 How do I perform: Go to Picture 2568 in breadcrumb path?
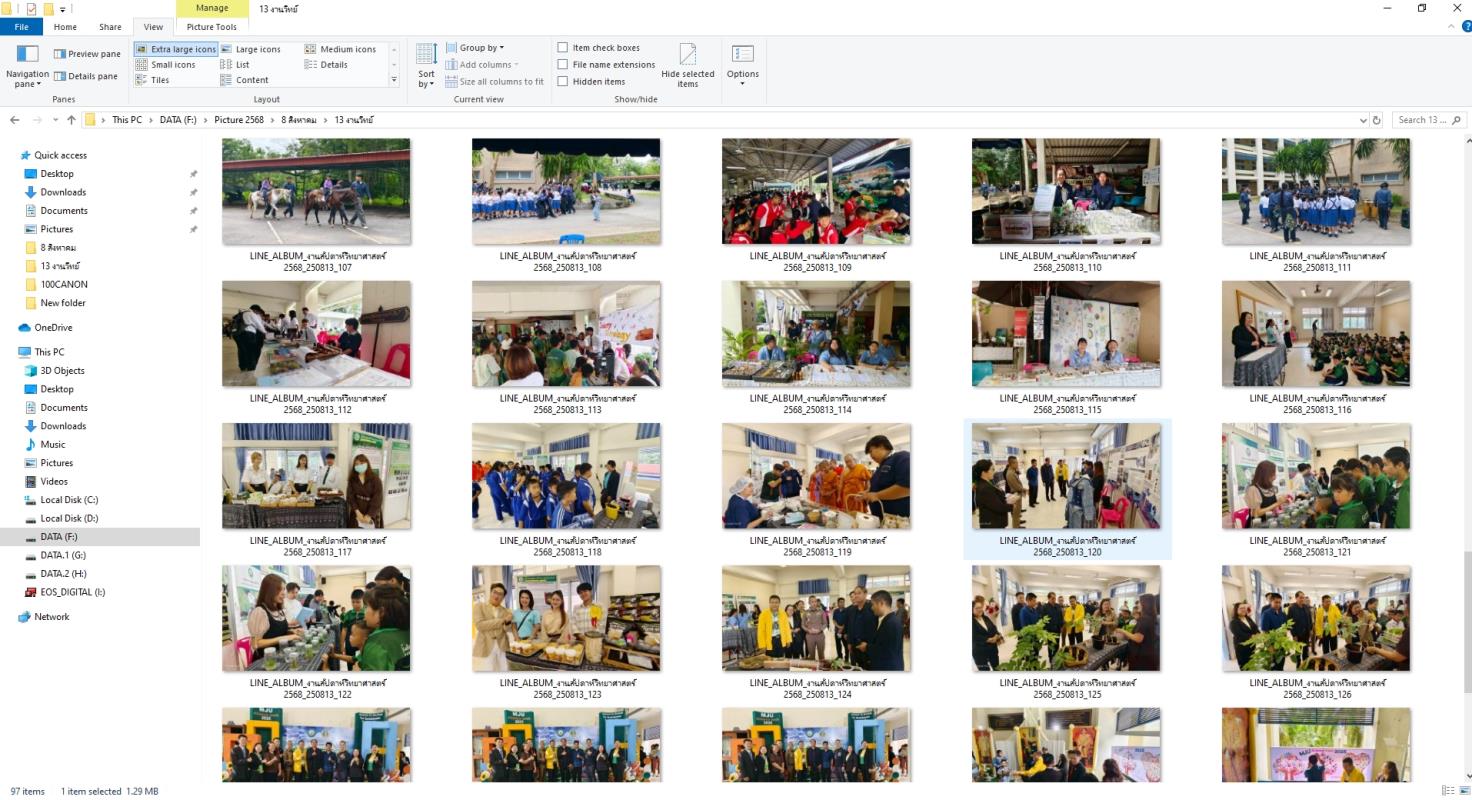239,120
